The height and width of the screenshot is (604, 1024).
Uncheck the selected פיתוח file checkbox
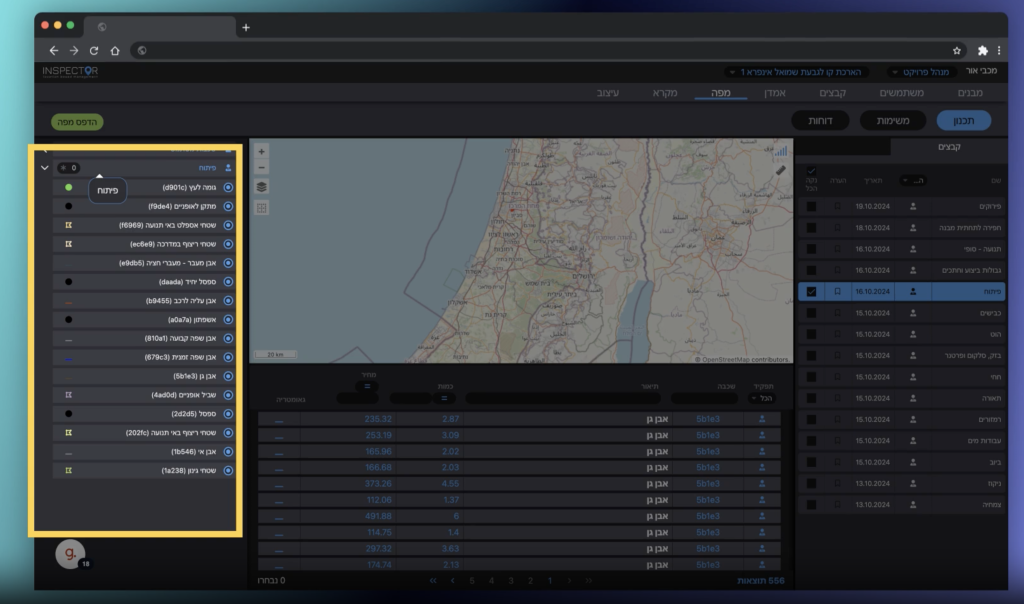[x=811, y=292]
